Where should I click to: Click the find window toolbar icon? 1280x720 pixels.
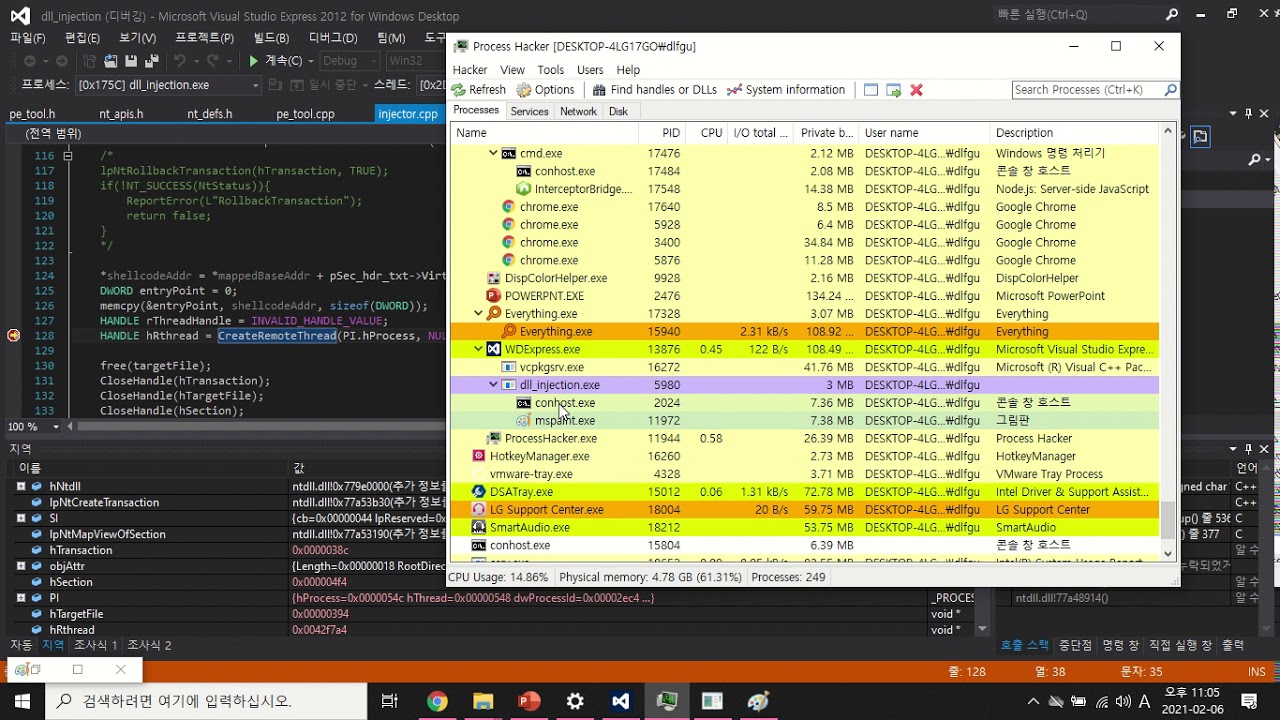(x=871, y=90)
